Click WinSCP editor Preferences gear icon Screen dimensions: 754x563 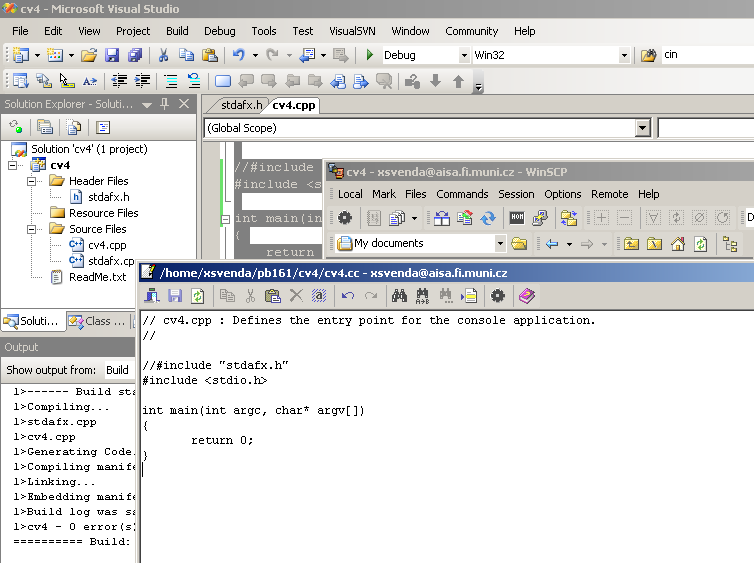(498, 296)
